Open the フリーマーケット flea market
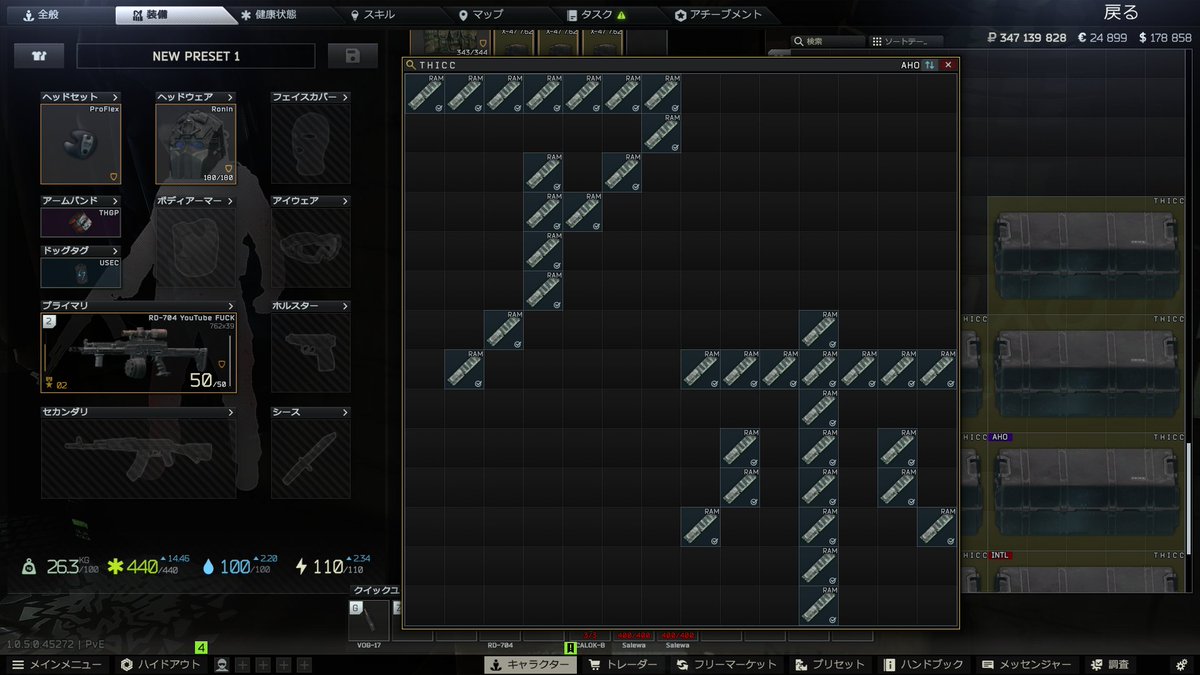Image resolution: width=1200 pixels, height=675 pixels. tap(727, 664)
